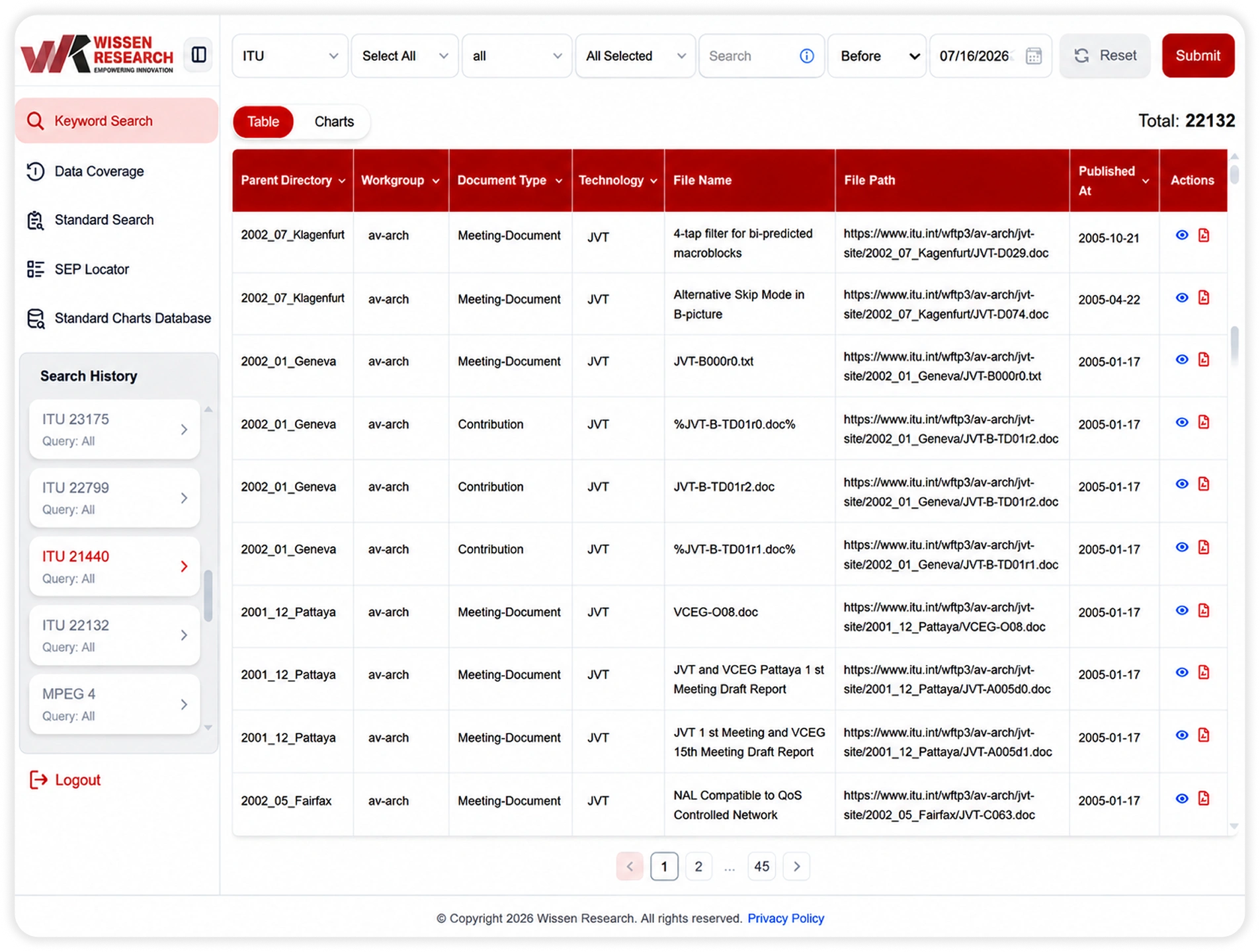Collapse sidebar with the panel toggle icon
Viewport: 1260px width, 952px height.
tap(198, 55)
